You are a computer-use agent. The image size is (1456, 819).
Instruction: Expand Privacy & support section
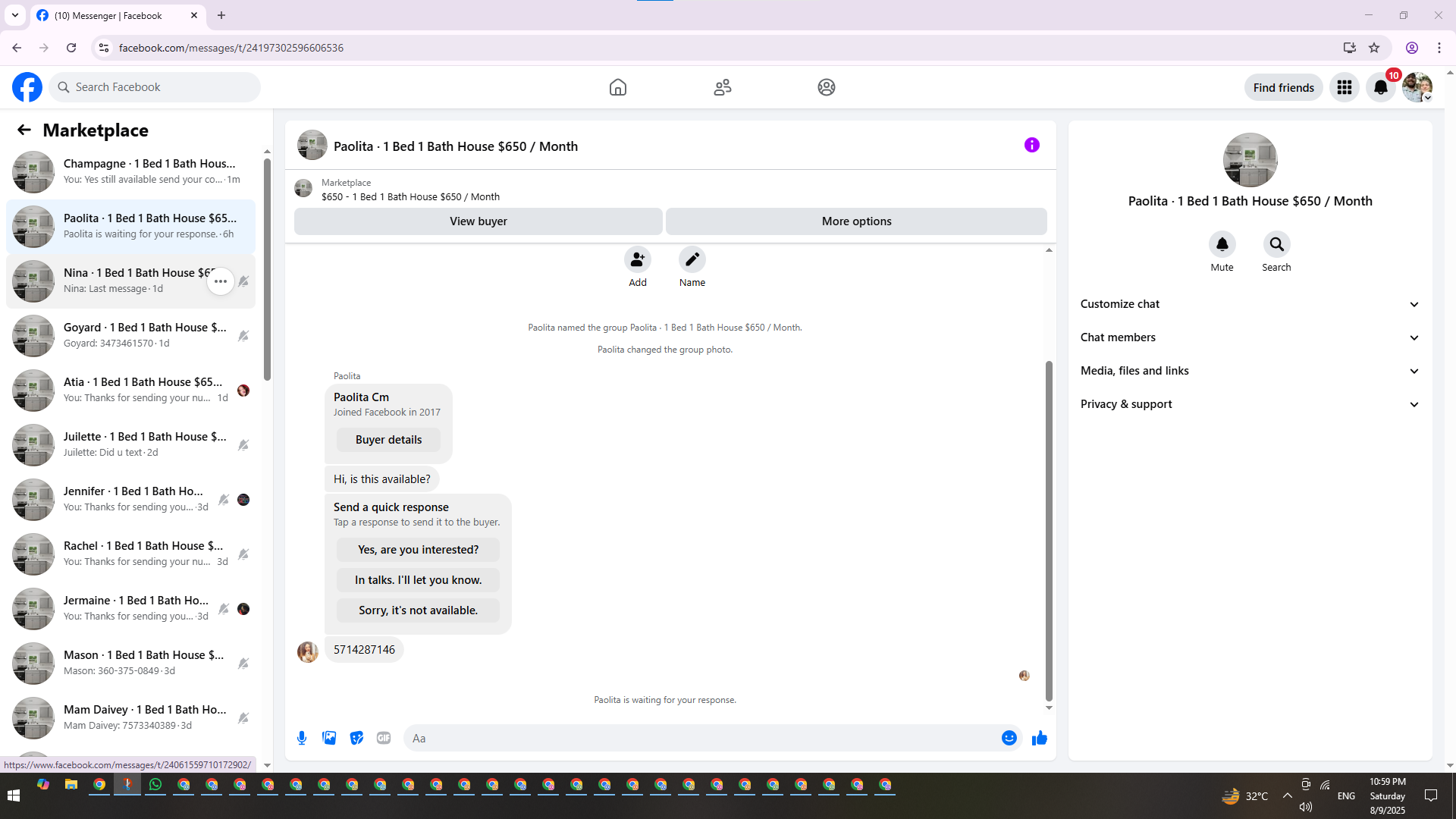pos(1250,404)
